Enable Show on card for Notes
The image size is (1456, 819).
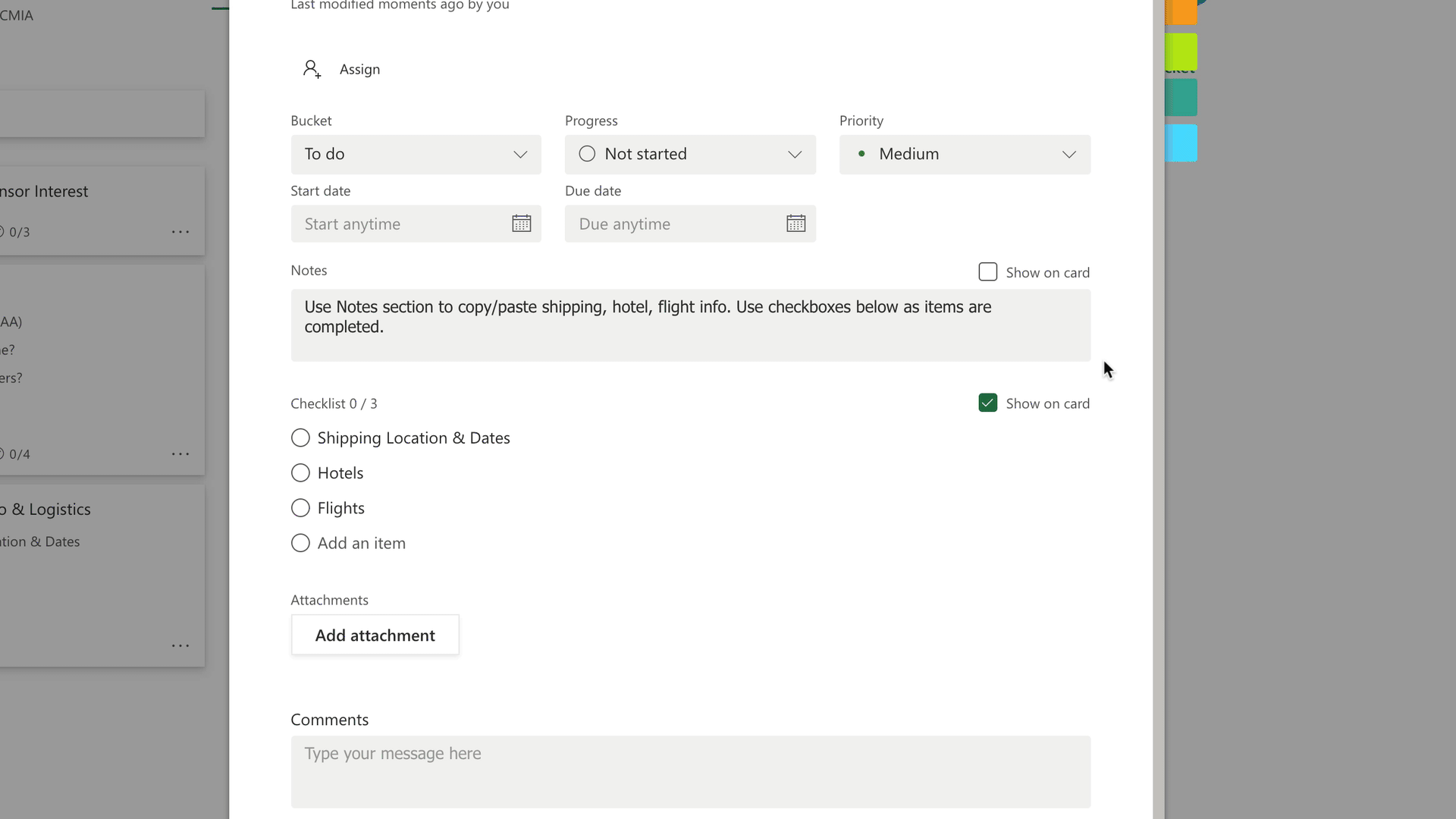tap(987, 271)
